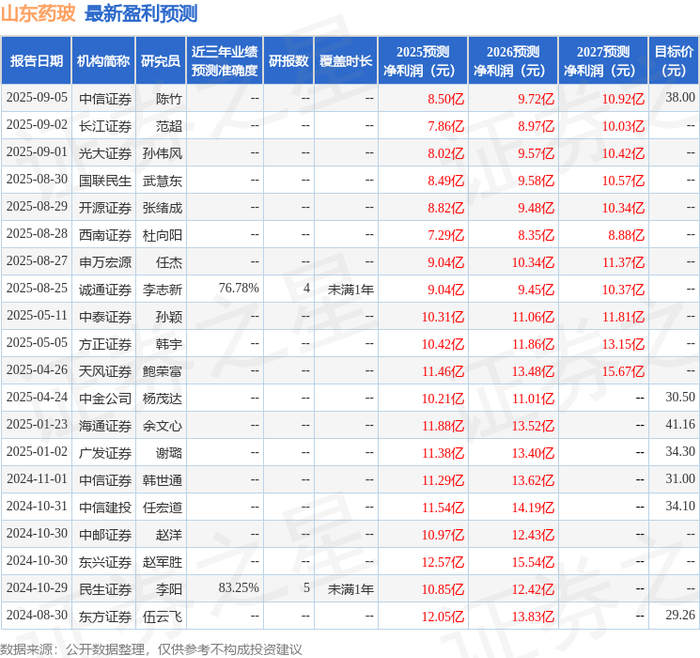Viewport: 700px width, 658px height.
Task: Click the 14.19亿 forecast value
Action: [533, 508]
